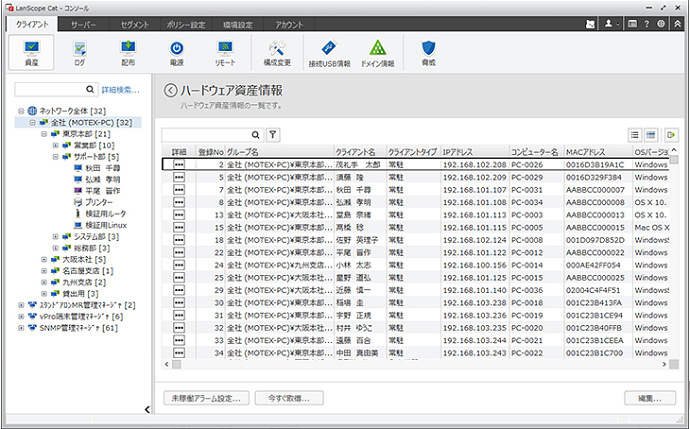Switch to アカウント tab

[x=289, y=25]
